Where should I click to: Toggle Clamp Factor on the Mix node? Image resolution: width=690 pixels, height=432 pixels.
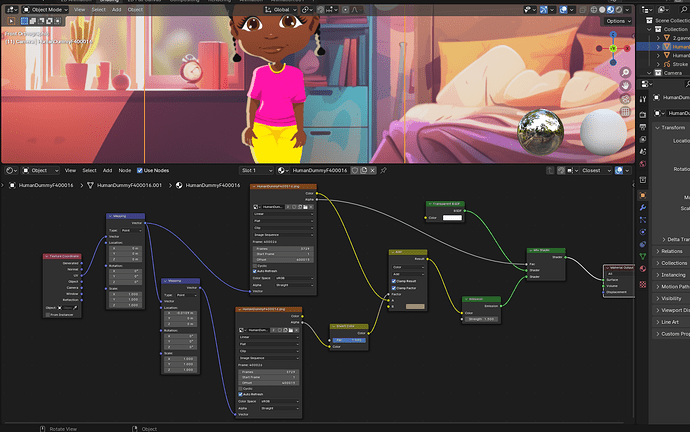pos(394,288)
